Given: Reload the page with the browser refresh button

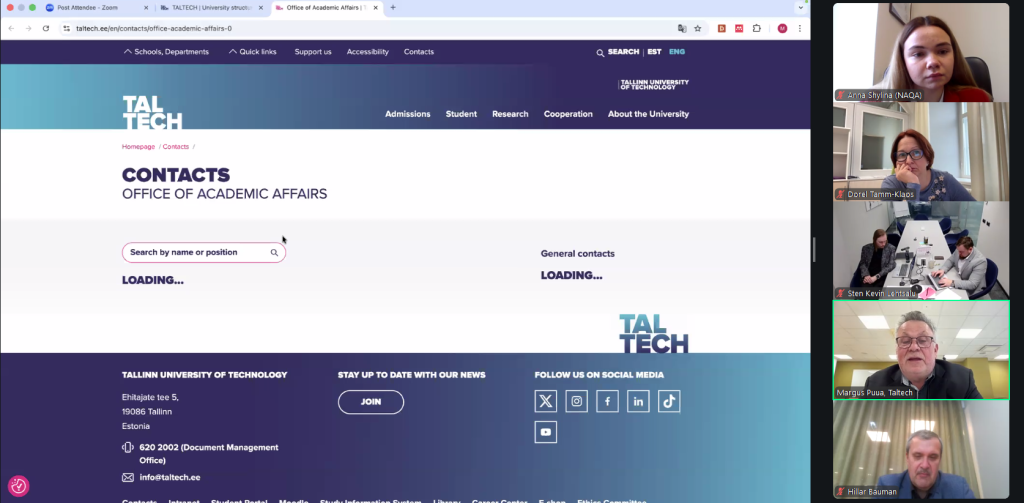Looking at the screenshot, I should click(46, 28).
